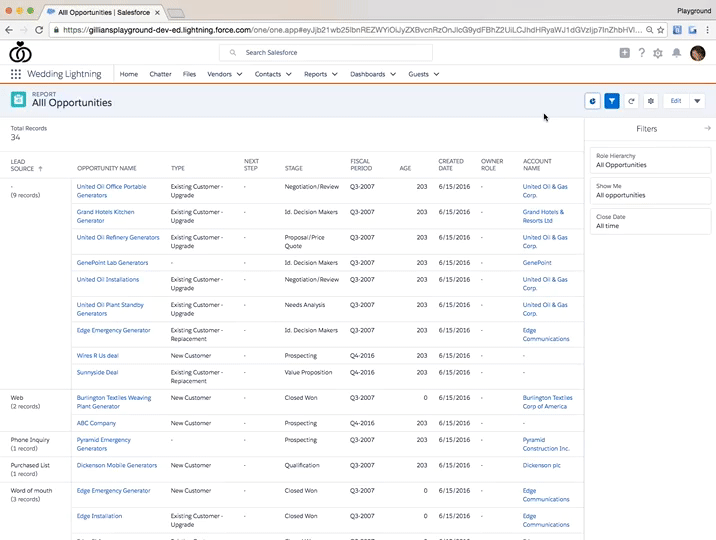Close the Salesforce browser tab
Viewport: 716px width, 540px height.
157,13
